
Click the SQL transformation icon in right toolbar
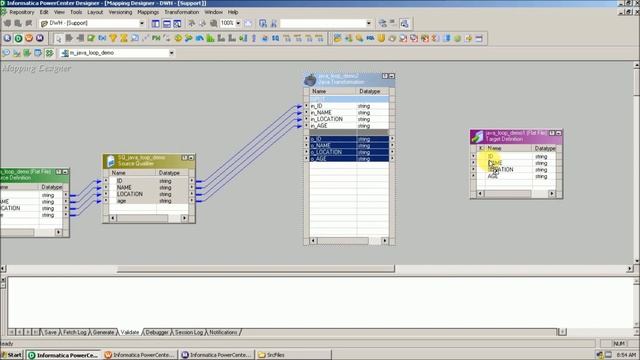point(370,38)
